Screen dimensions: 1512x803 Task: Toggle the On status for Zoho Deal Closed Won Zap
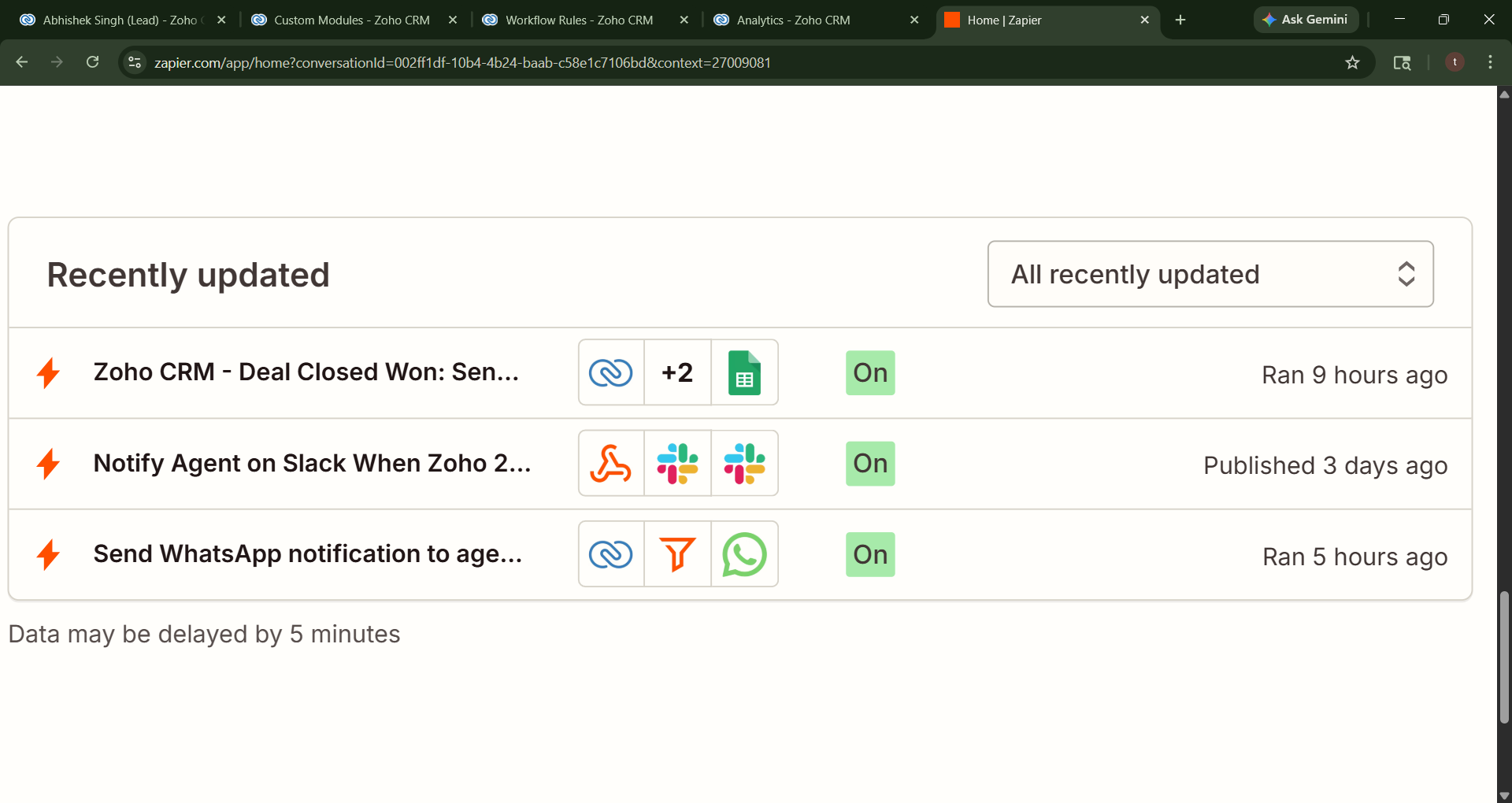click(870, 373)
